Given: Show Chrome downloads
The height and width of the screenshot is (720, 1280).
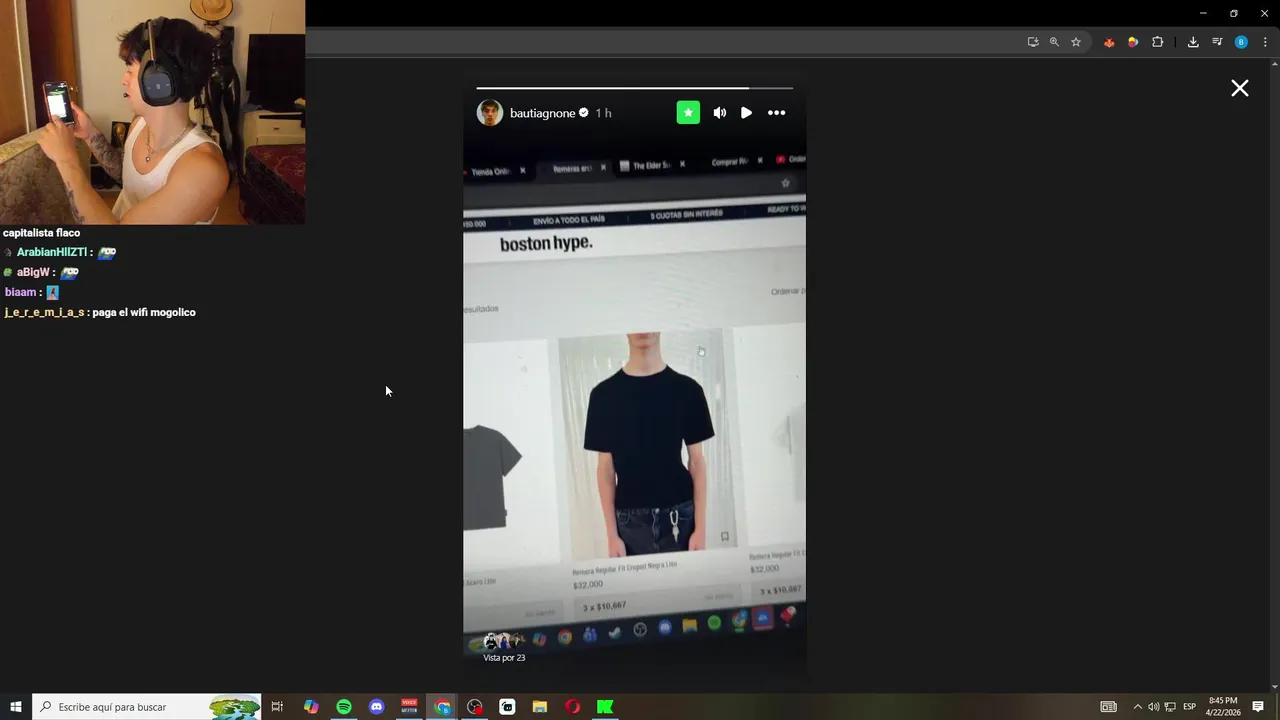Looking at the screenshot, I should (x=1193, y=42).
